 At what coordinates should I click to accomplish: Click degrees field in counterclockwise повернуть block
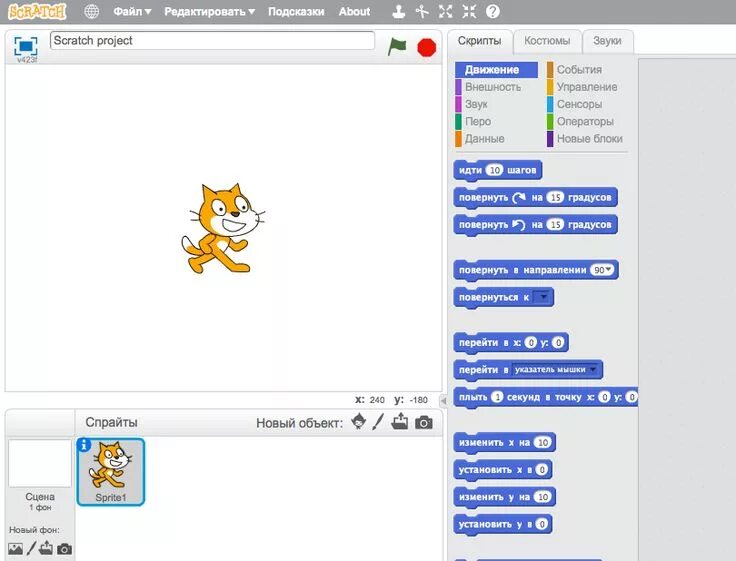pos(555,224)
